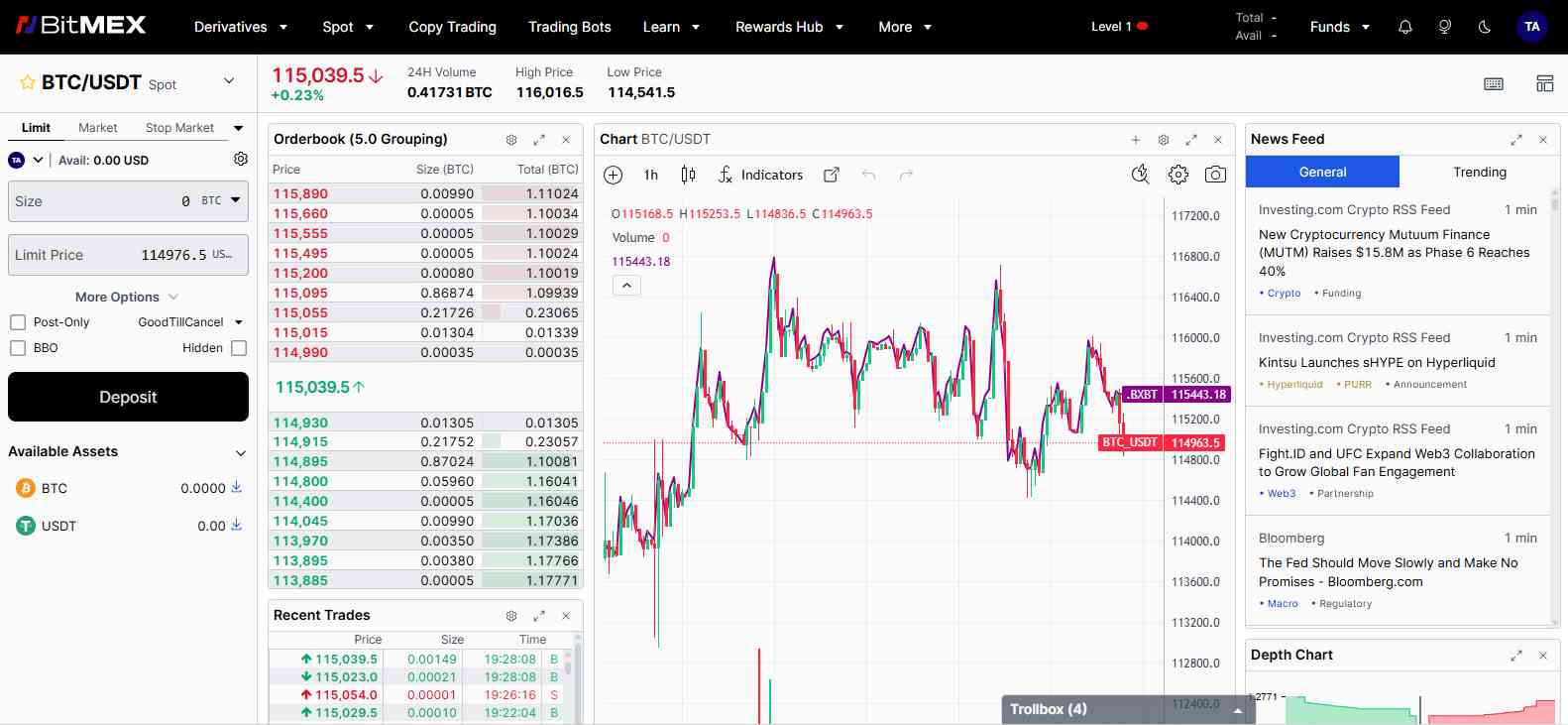
Task: Open order form settings gear
Action: point(240,159)
